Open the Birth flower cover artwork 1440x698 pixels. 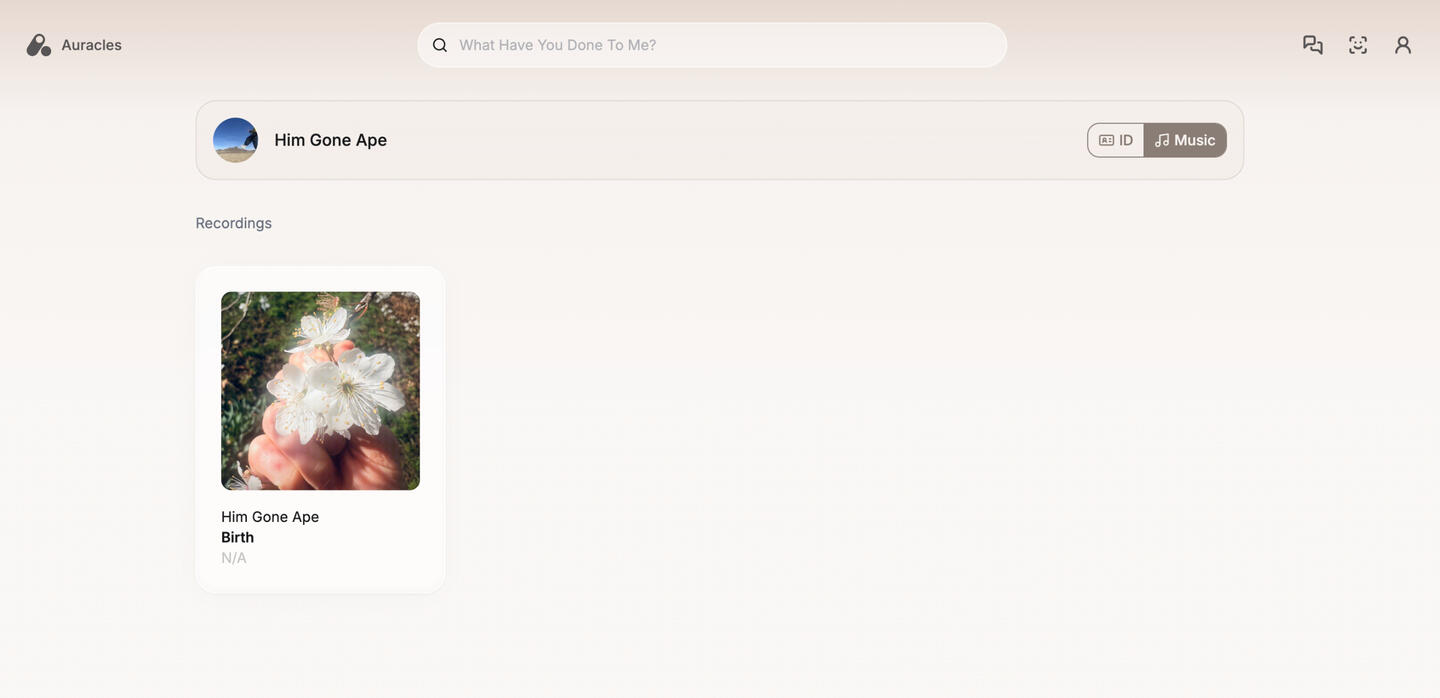coord(320,391)
